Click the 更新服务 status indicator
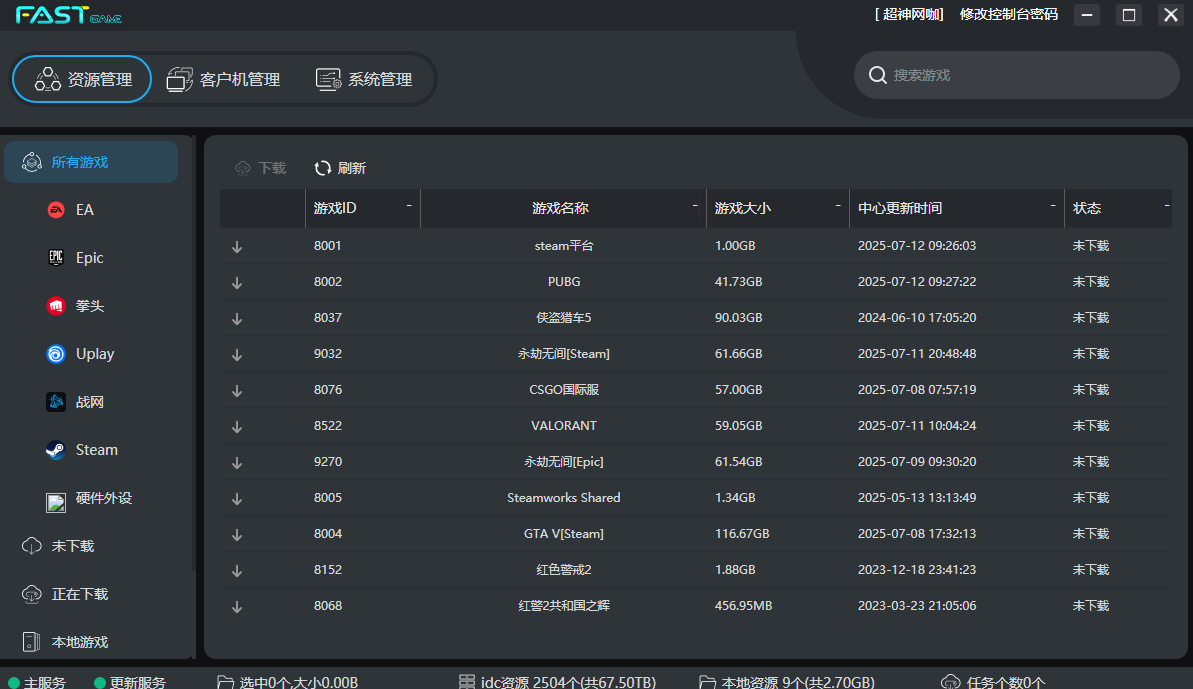This screenshot has width=1193, height=689. [129, 682]
